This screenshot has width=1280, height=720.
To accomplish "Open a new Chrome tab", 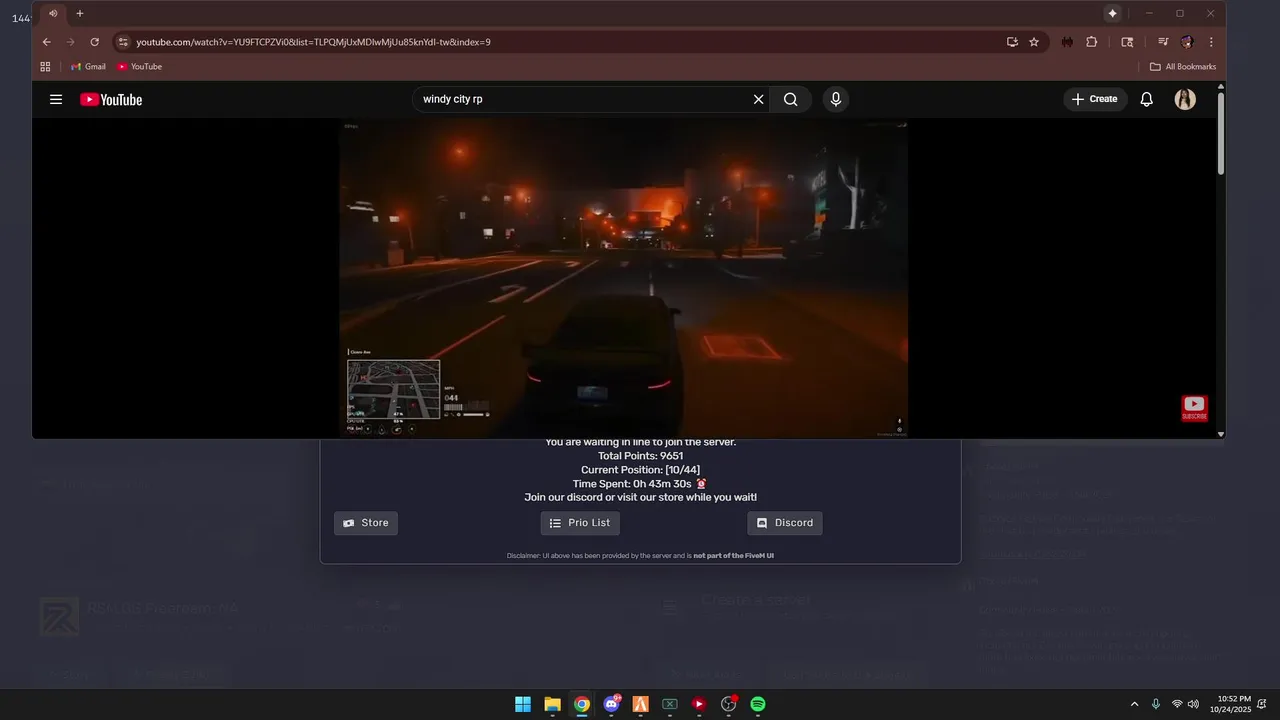I will coord(80,13).
